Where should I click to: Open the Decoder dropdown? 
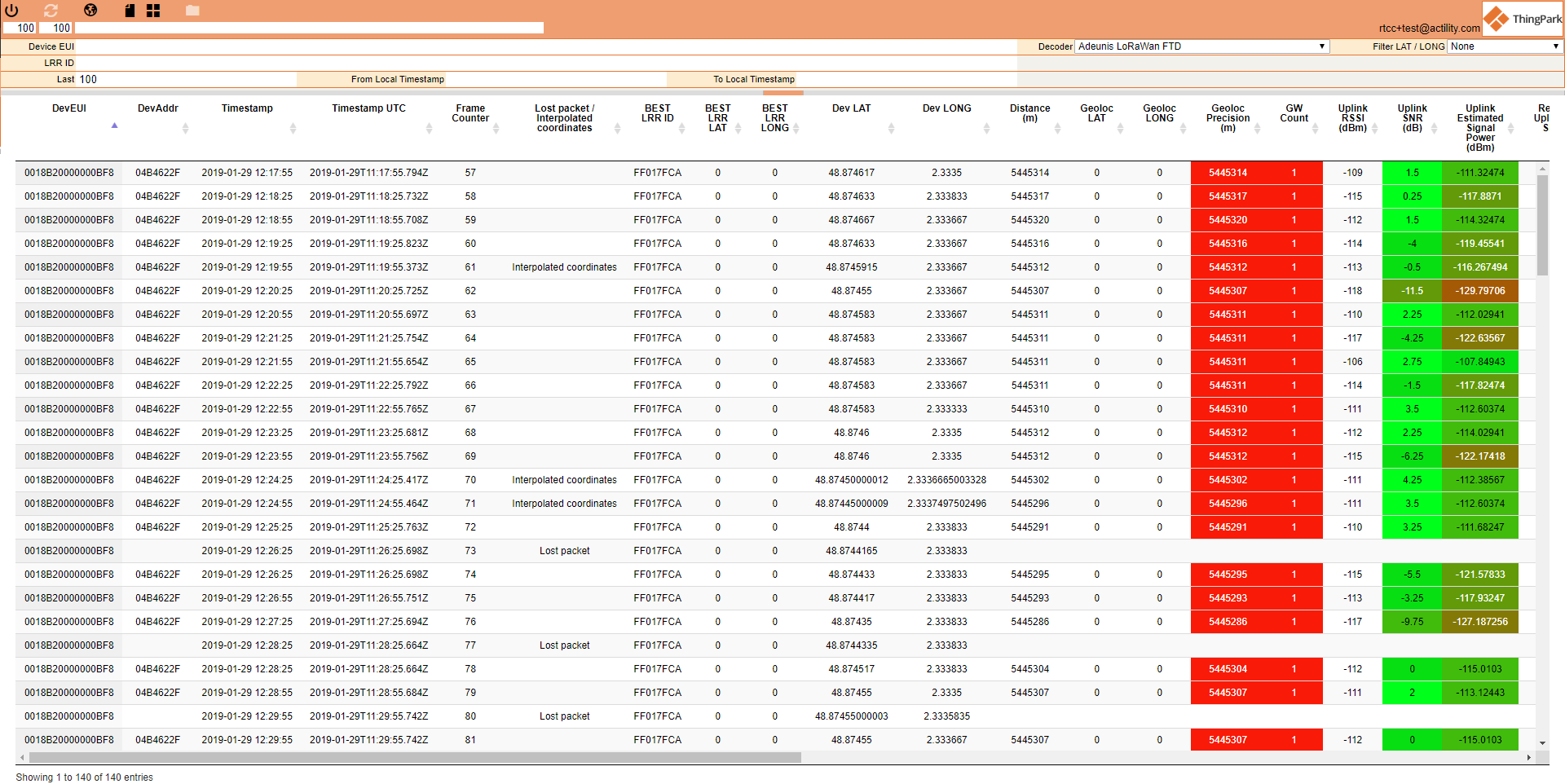click(1201, 46)
